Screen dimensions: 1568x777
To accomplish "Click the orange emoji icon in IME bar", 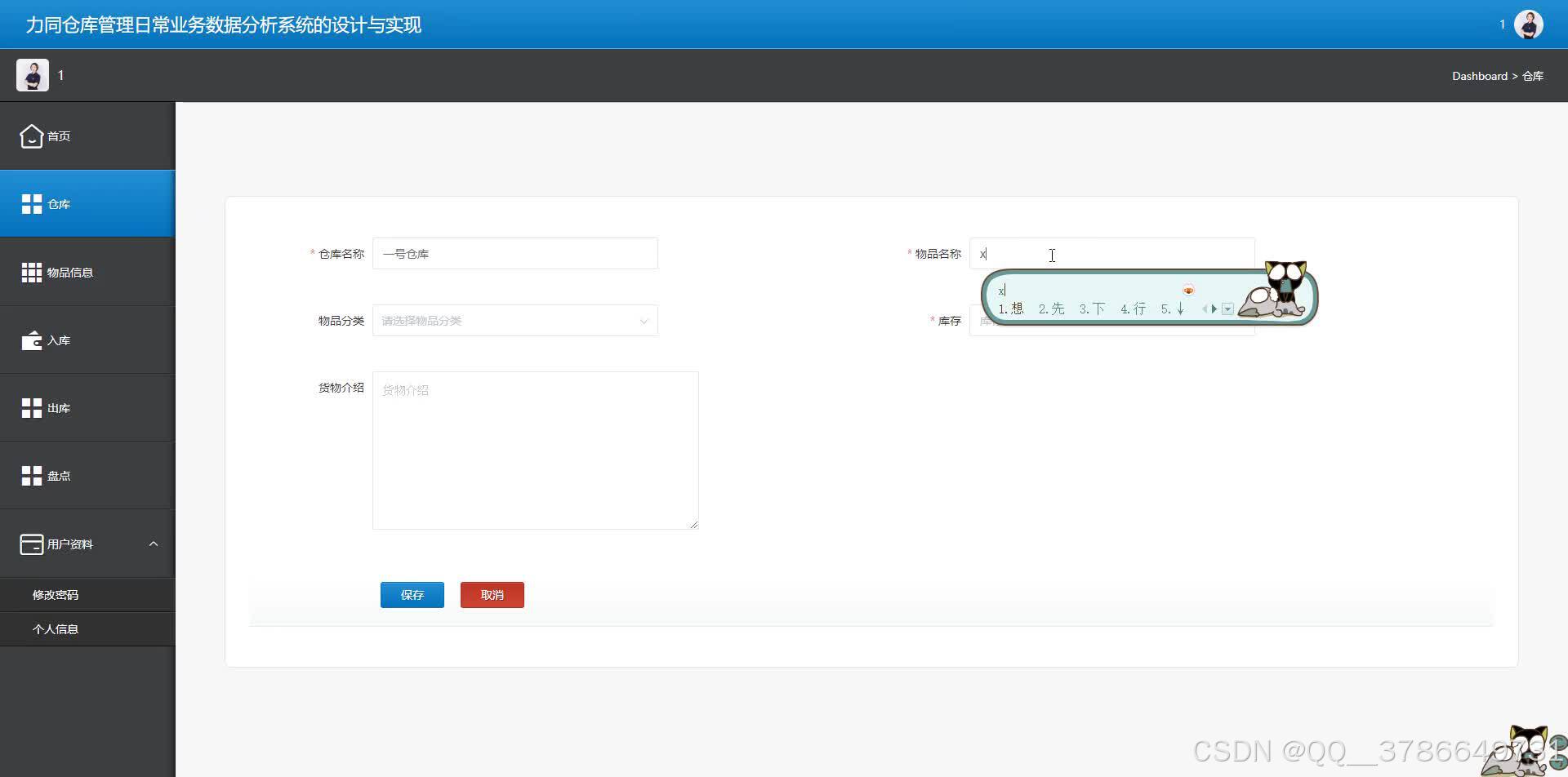I will 1188,290.
